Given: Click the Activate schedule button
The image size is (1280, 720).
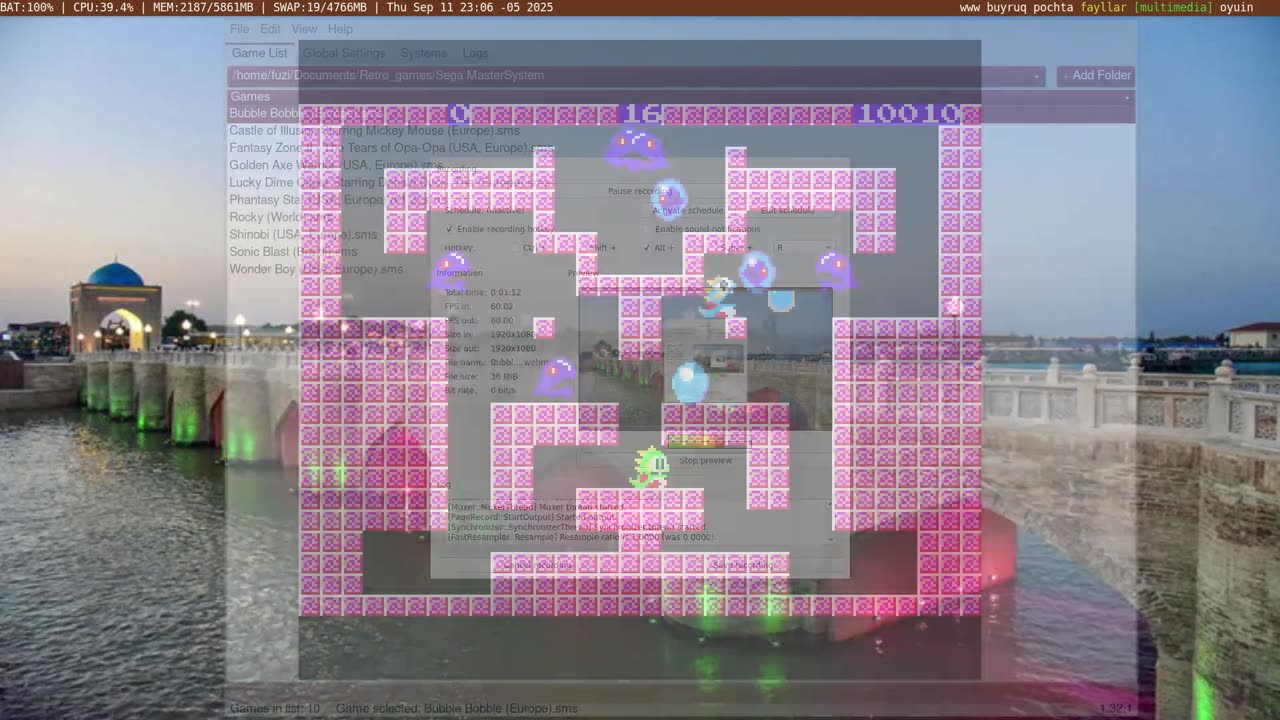Looking at the screenshot, I should pyautogui.click(x=687, y=210).
